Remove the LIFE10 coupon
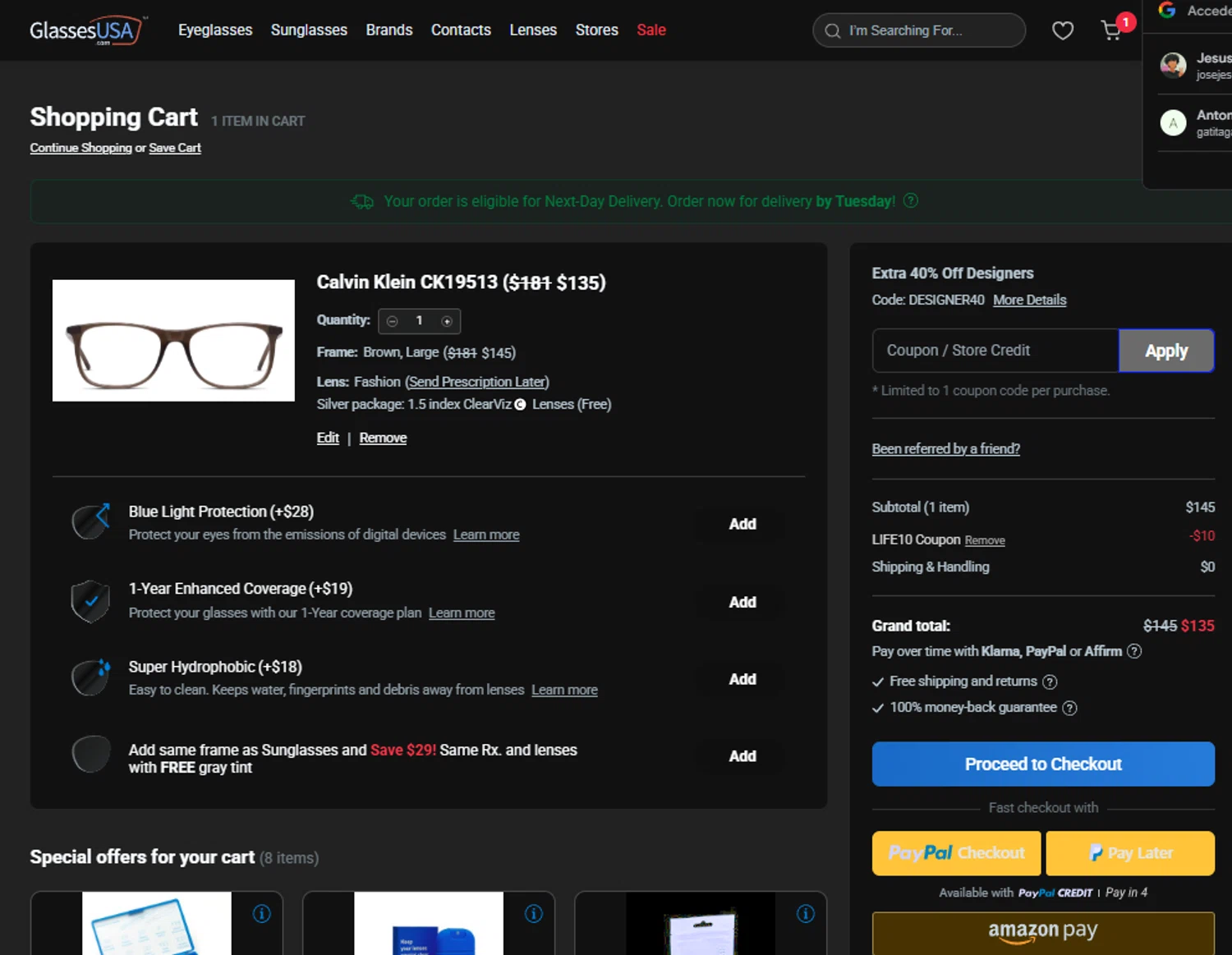 pos(985,540)
